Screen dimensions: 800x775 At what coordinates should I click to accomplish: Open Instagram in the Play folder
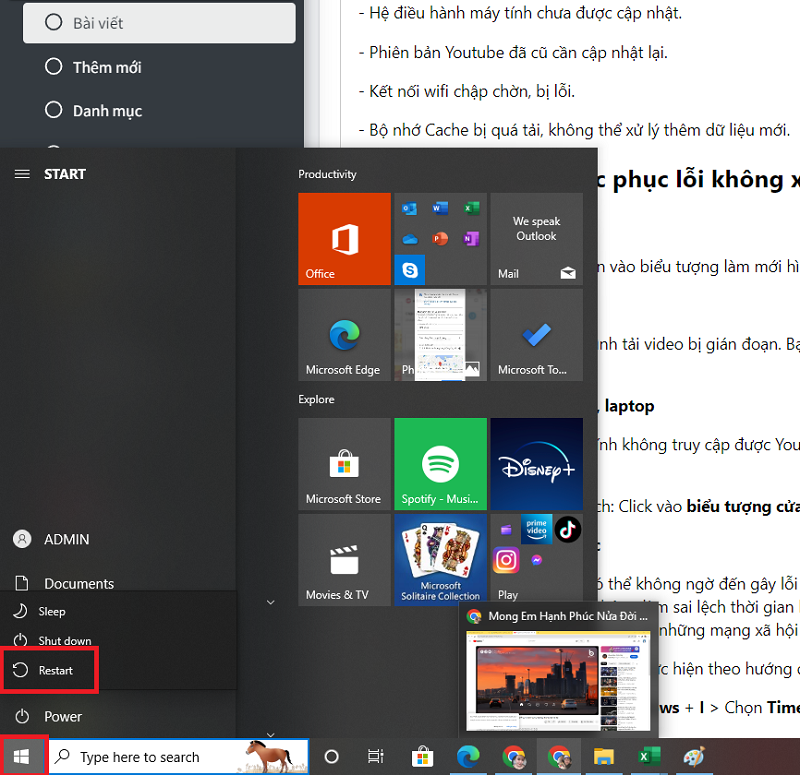tap(506, 560)
